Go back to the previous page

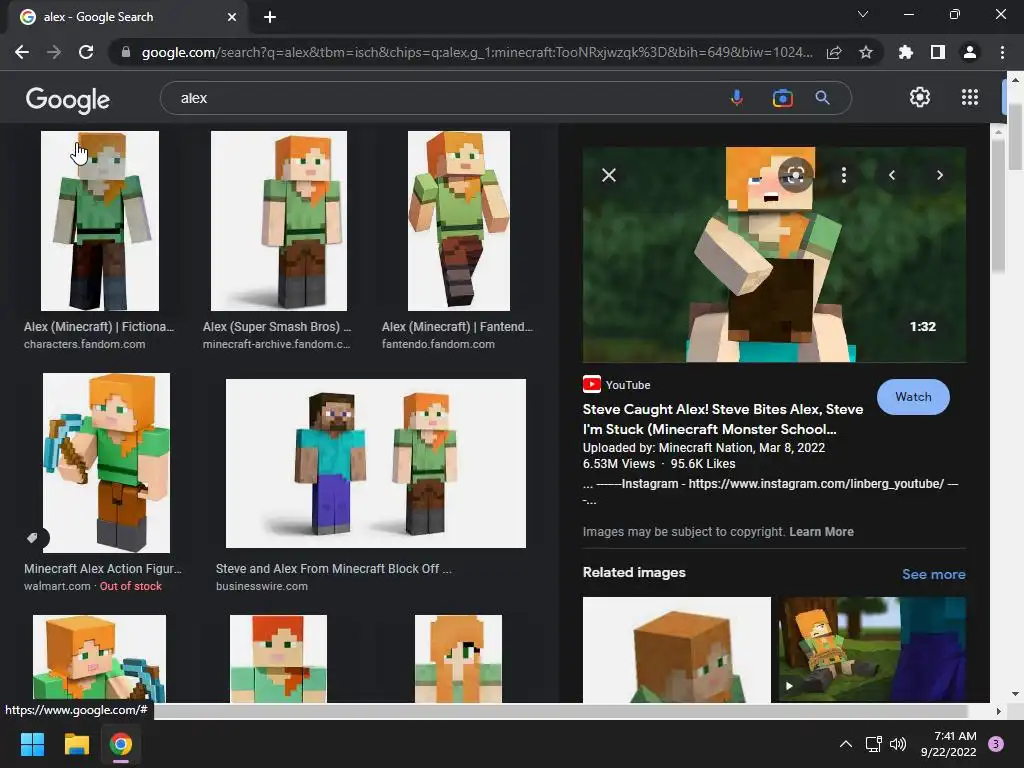(22, 52)
